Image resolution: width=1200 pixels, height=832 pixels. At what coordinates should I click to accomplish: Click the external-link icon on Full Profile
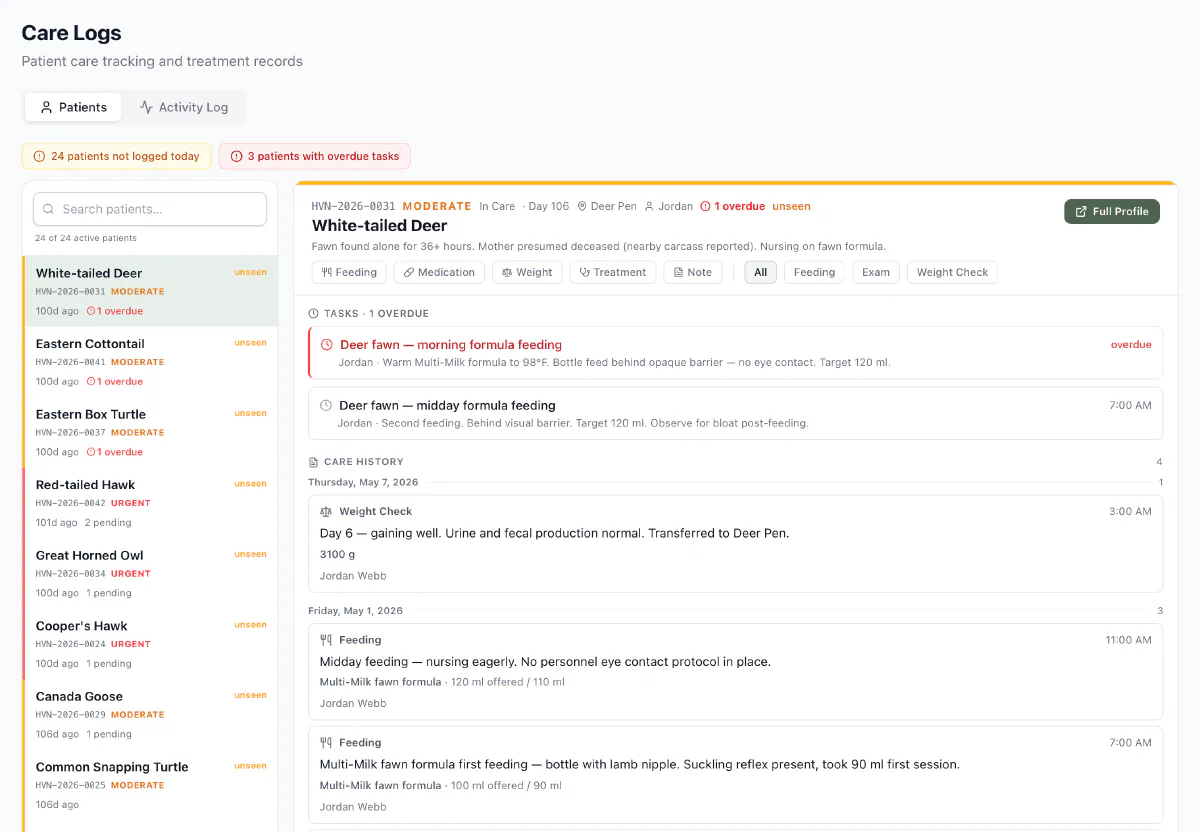click(1081, 211)
